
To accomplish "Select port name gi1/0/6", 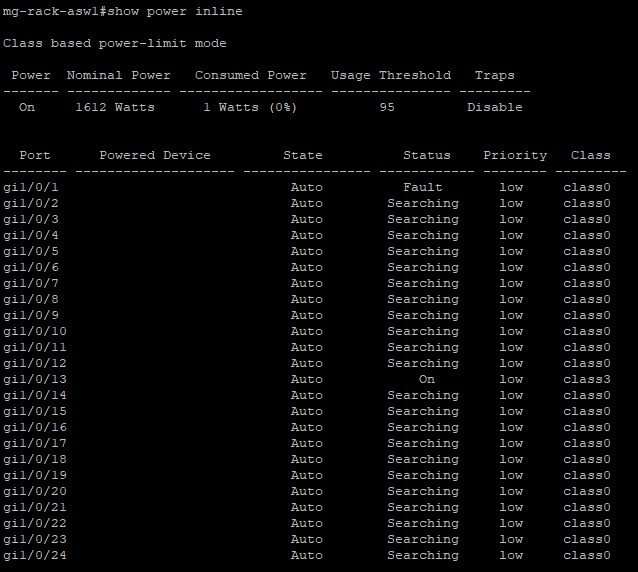I will coord(31,267).
